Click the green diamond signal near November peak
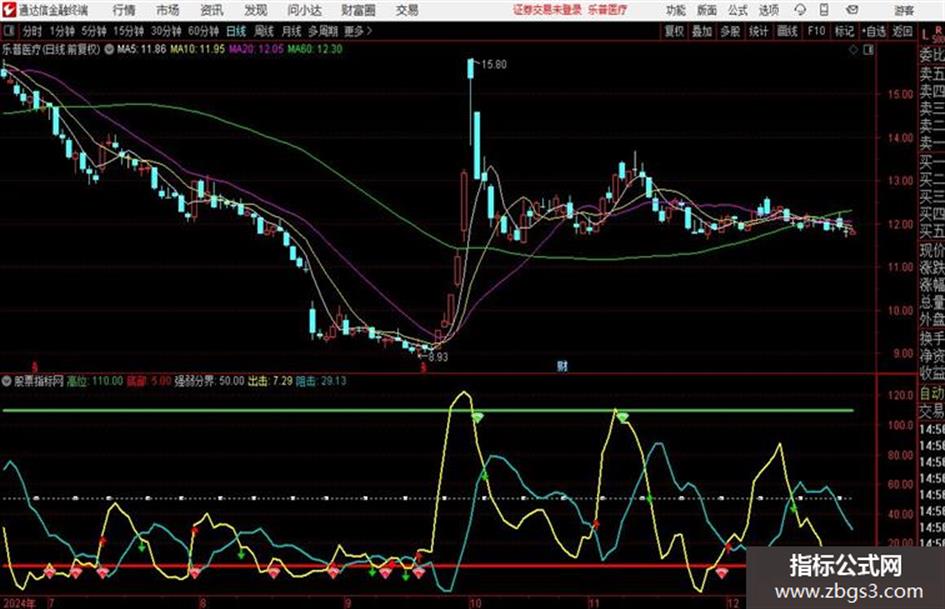This screenshot has width=945, height=609. coord(623,417)
